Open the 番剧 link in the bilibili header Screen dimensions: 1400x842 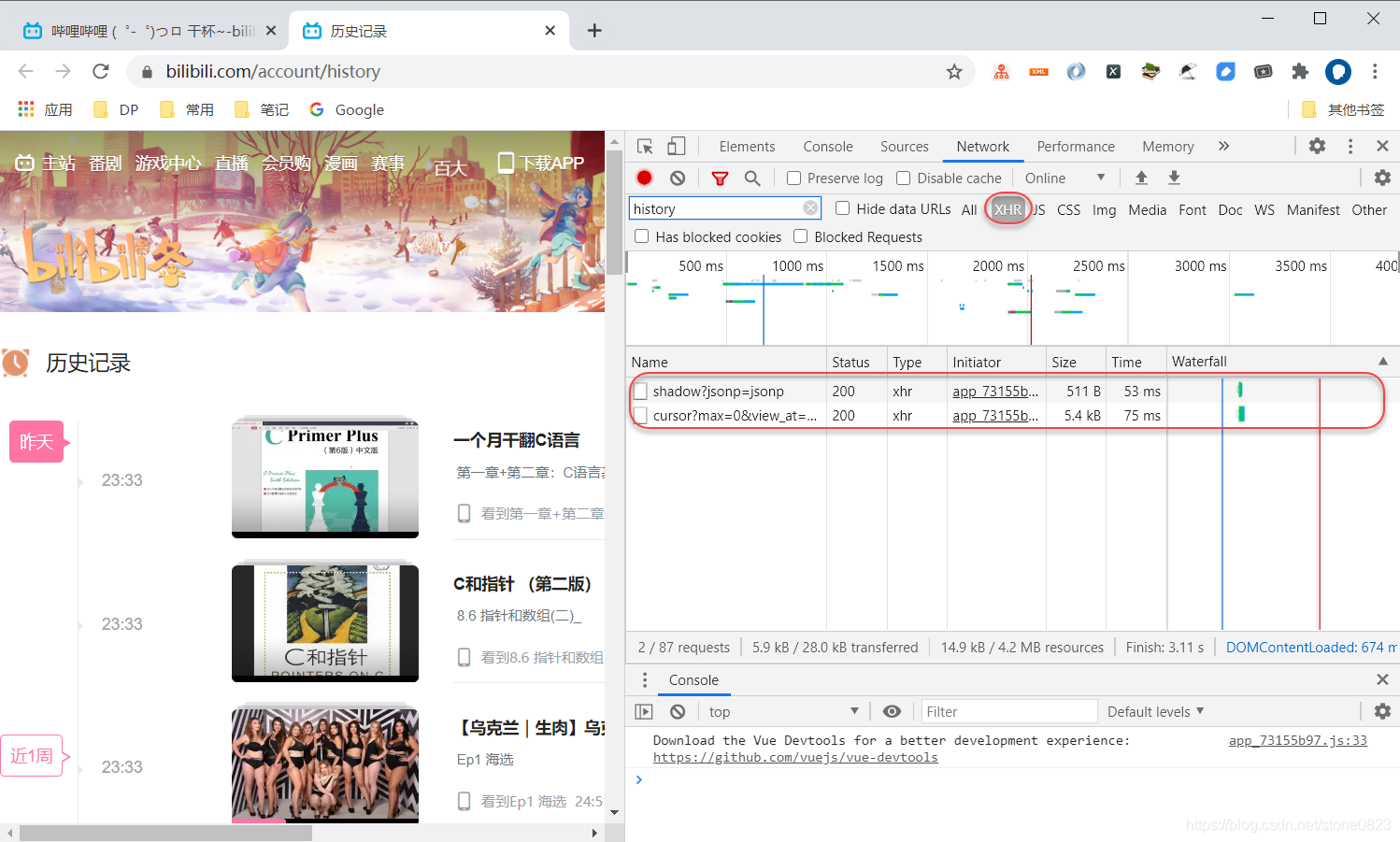click(106, 164)
